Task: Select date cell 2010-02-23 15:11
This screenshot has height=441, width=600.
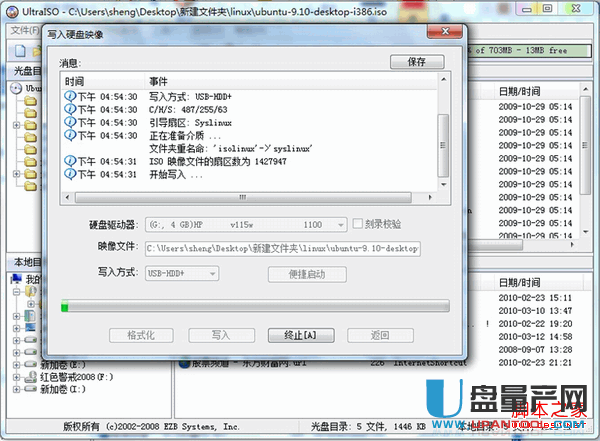Action: (x=535, y=298)
